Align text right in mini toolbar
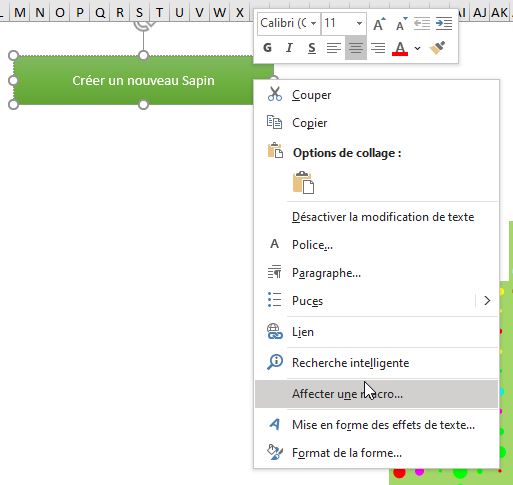Image resolution: width=513 pixels, height=485 pixels. (x=378, y=48)
